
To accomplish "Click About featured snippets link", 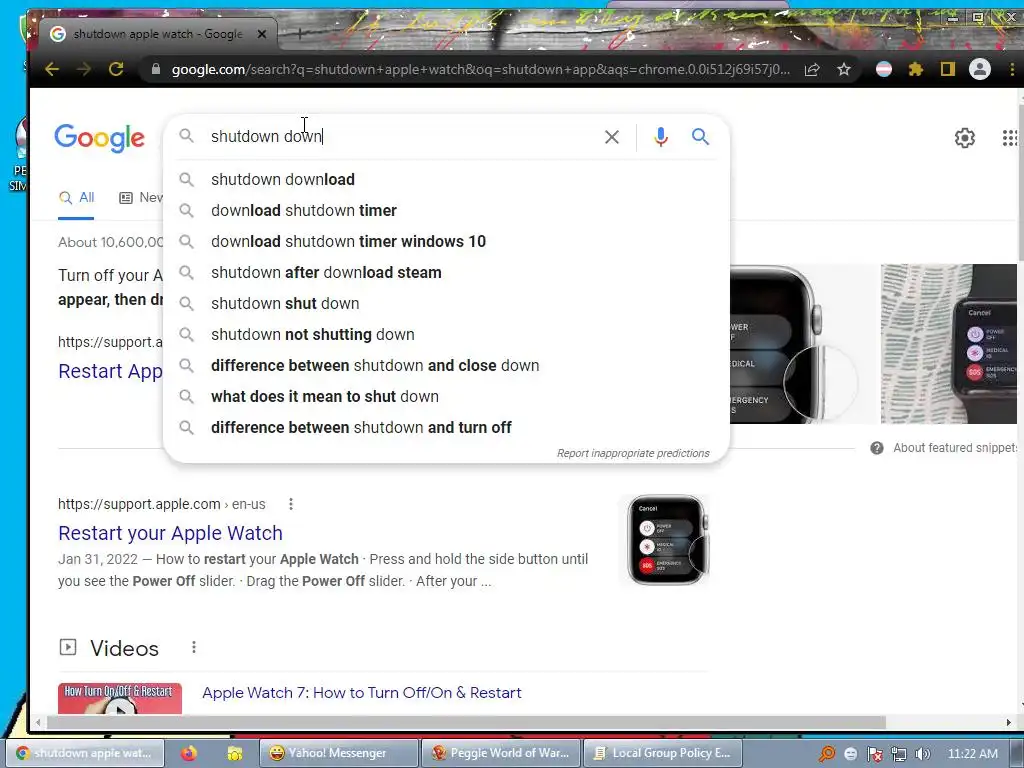I will click(955, 448).
